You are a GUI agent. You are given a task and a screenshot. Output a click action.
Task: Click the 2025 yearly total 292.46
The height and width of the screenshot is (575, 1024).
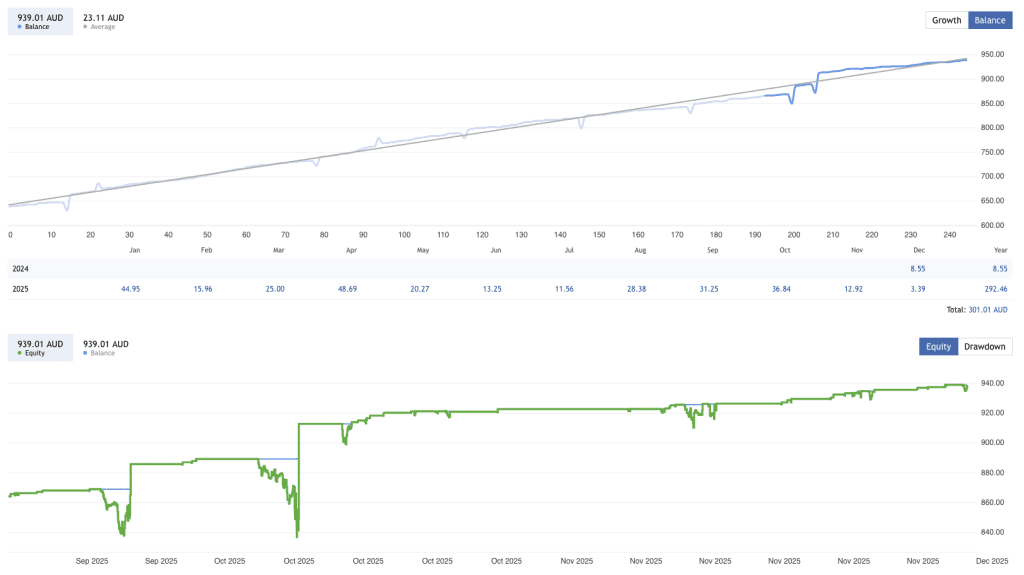(x=992, y=289)
